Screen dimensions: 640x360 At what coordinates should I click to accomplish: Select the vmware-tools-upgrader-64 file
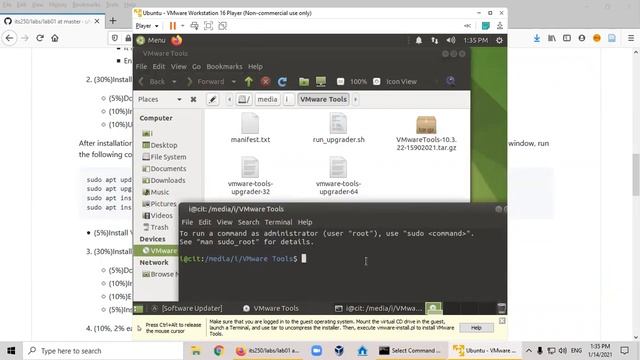point(338,176)
